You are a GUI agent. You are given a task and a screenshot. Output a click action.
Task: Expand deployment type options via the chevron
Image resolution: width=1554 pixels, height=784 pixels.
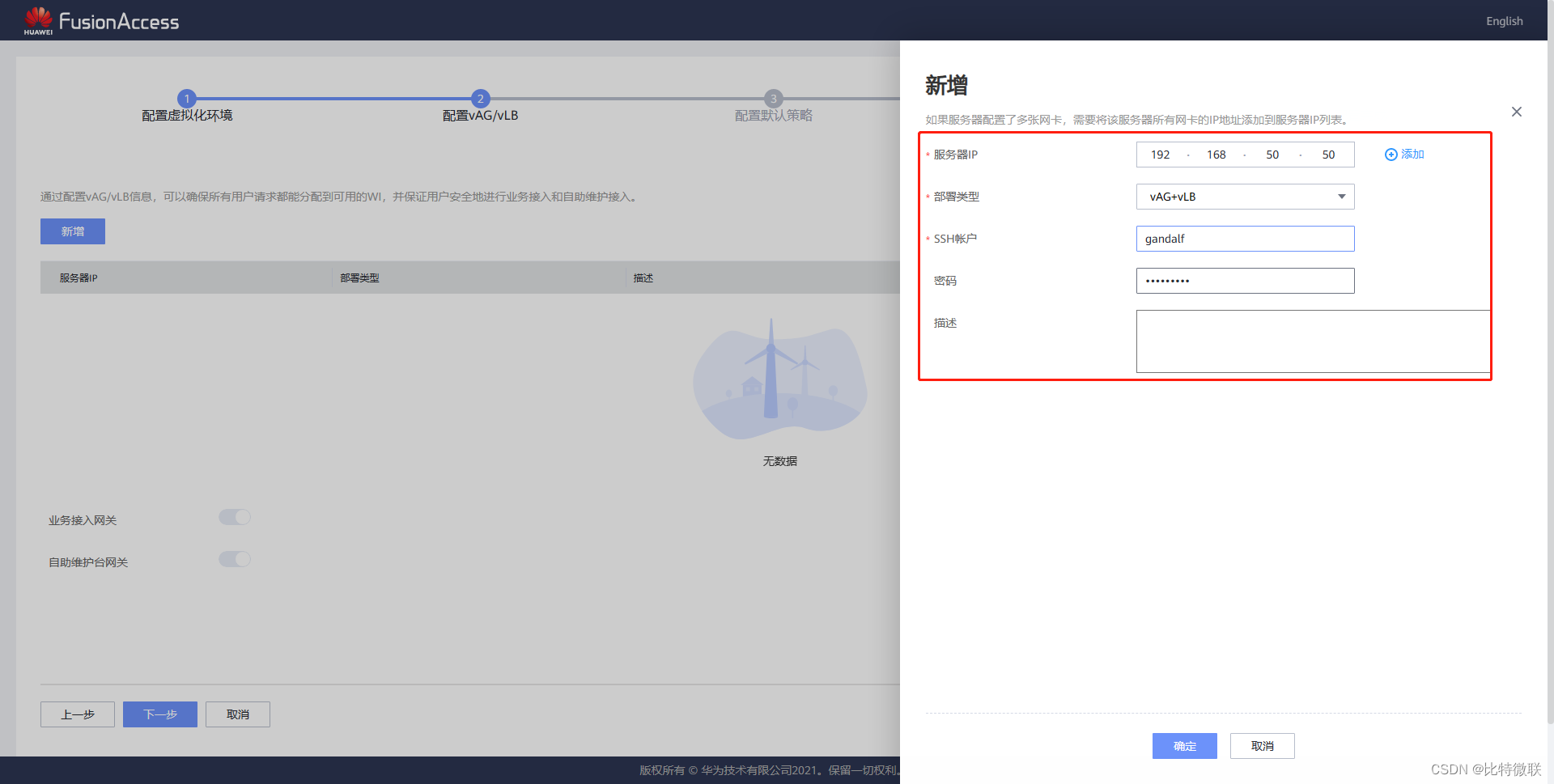[1341, 197]
